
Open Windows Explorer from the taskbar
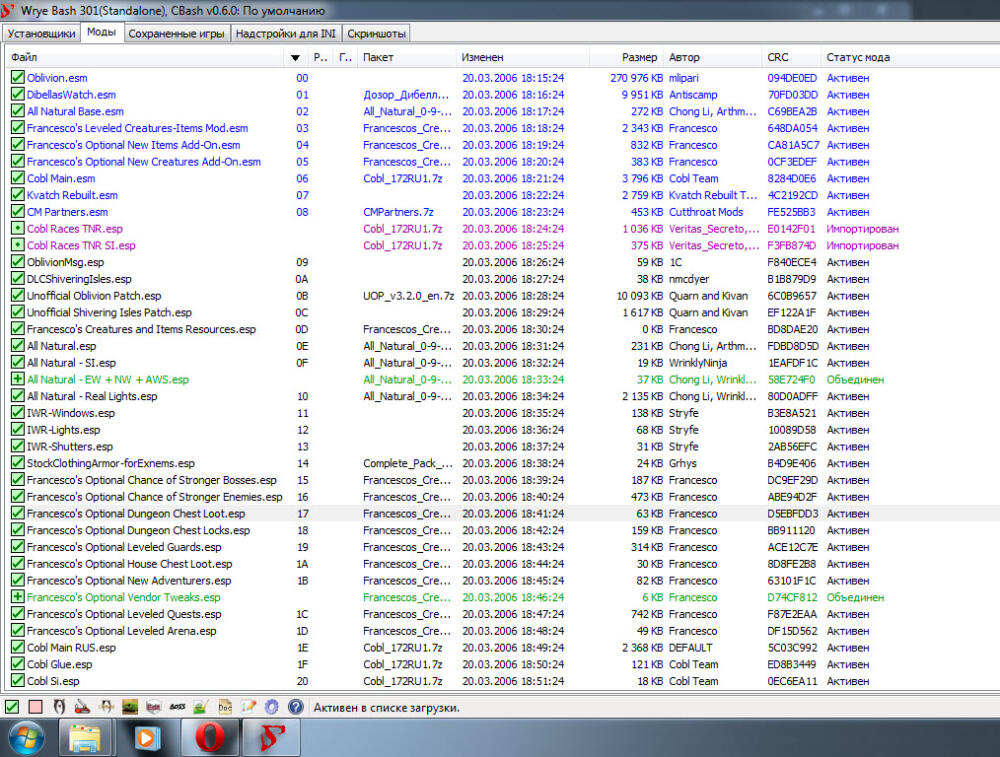click(x=85, y=739)
